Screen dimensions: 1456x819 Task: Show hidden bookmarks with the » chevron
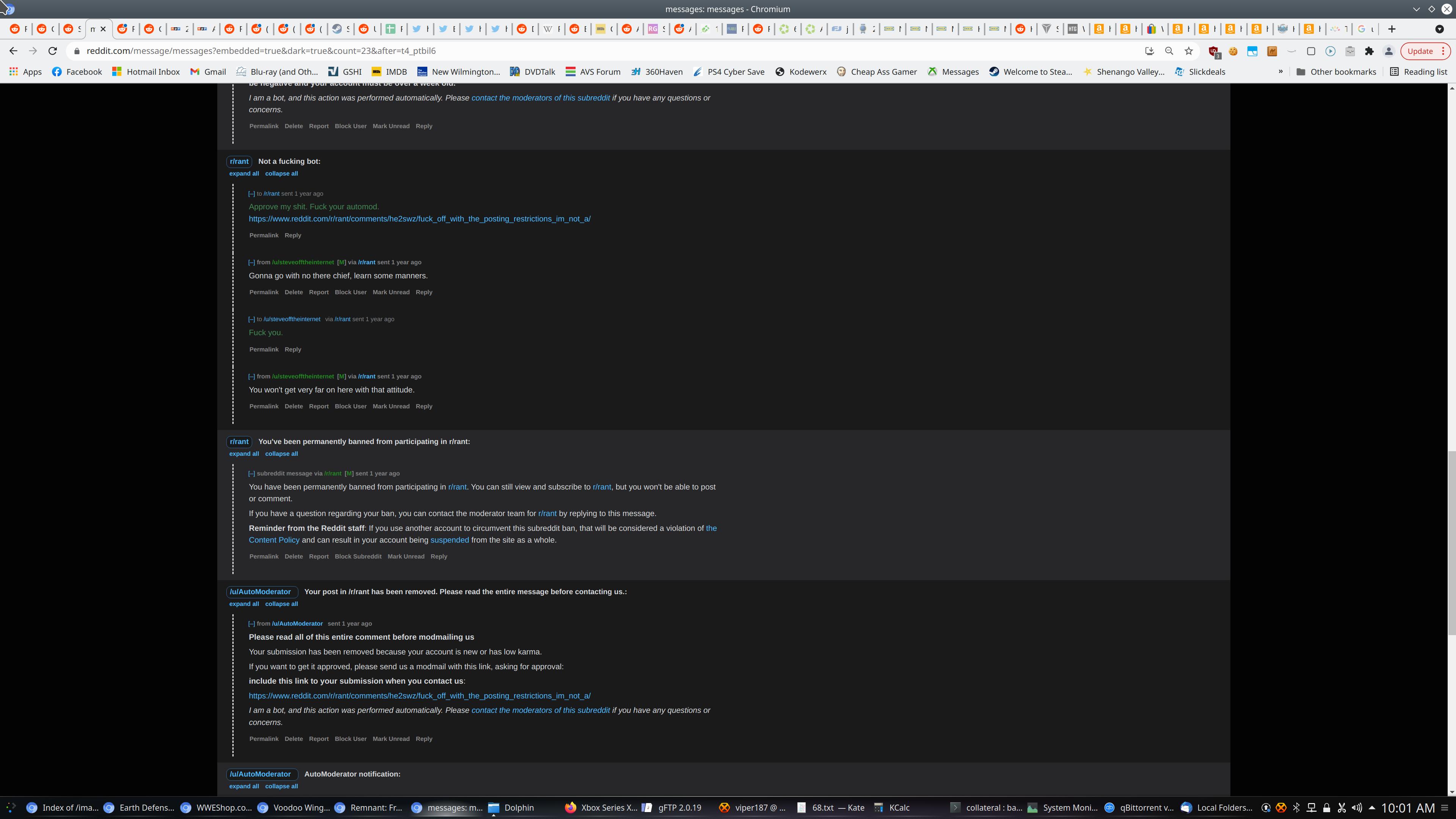pyautogui.click(x=1280, y=72)
